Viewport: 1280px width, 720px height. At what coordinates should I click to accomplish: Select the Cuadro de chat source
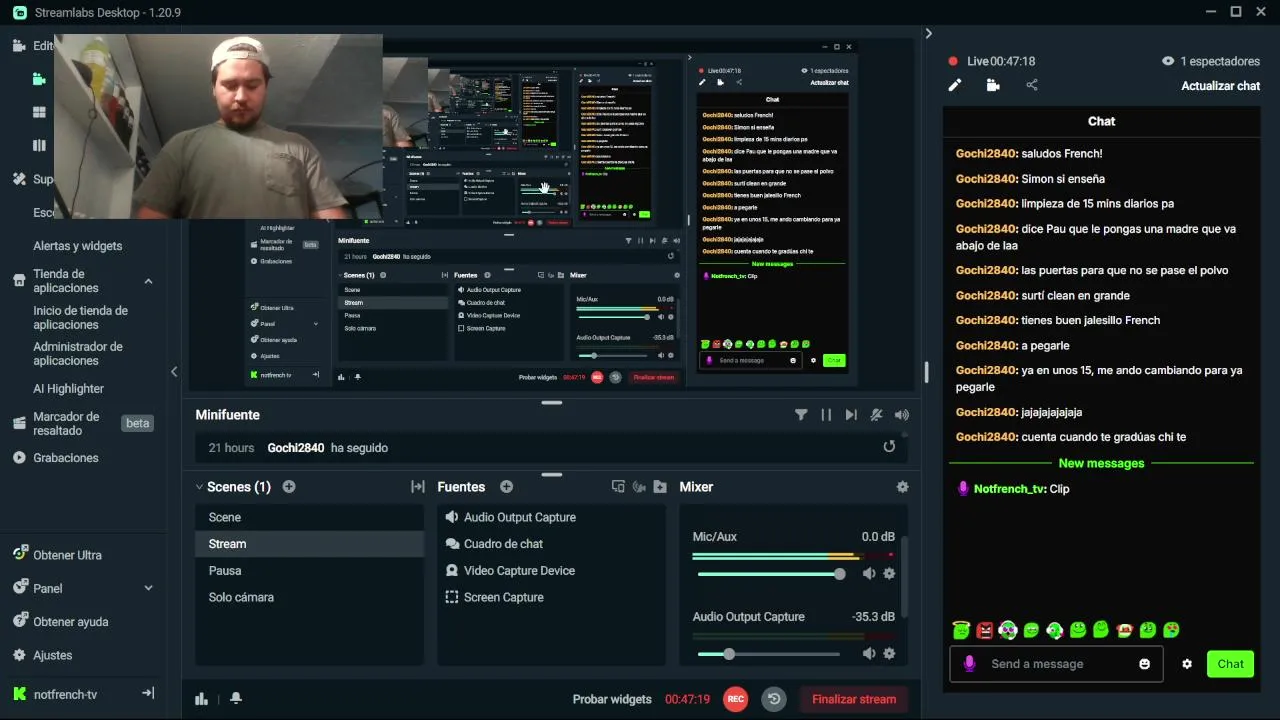(551, 544)
